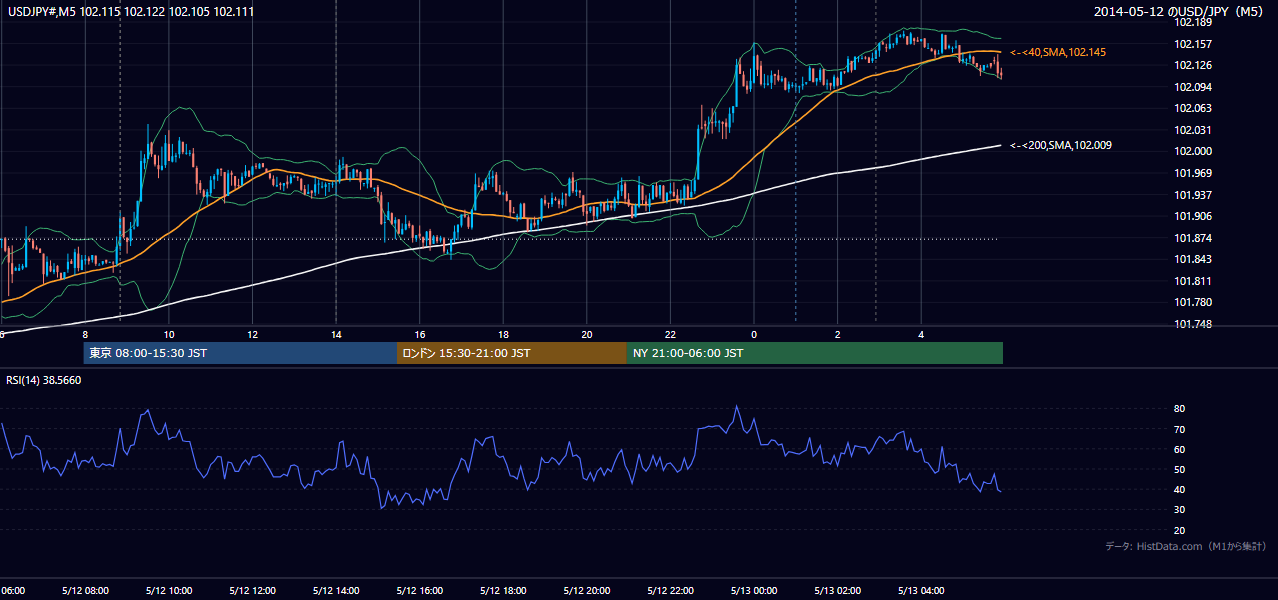The height and width of the screenshot is (600, 1278).
Task: Open the HistData.com data source credit
Action: [x=1185, y=546]
